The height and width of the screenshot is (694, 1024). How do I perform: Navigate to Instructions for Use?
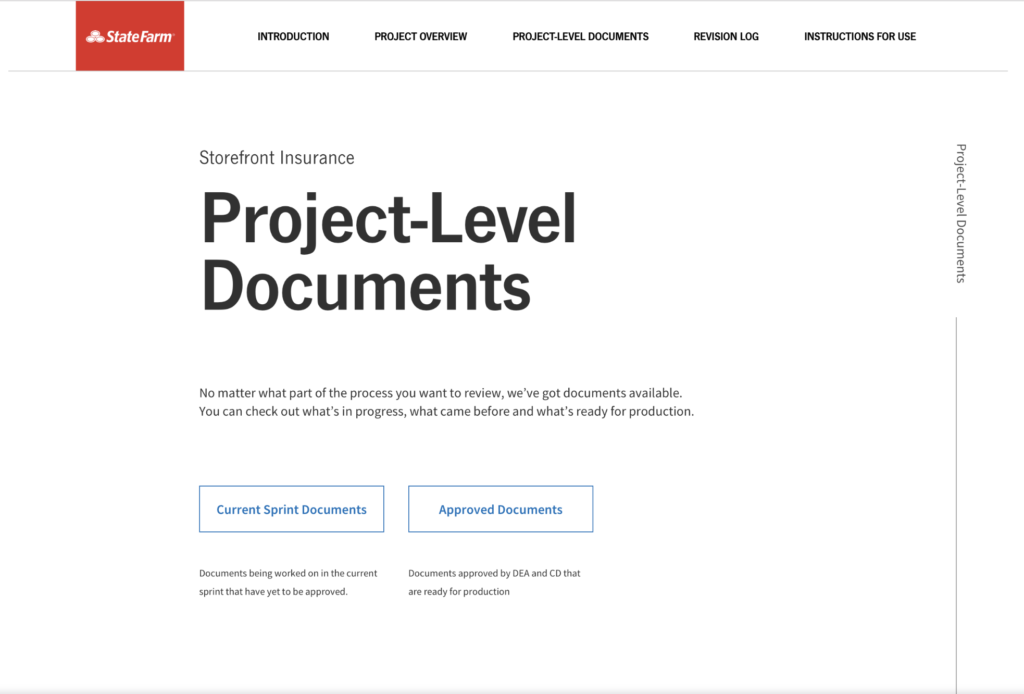[x=859, y=37]
